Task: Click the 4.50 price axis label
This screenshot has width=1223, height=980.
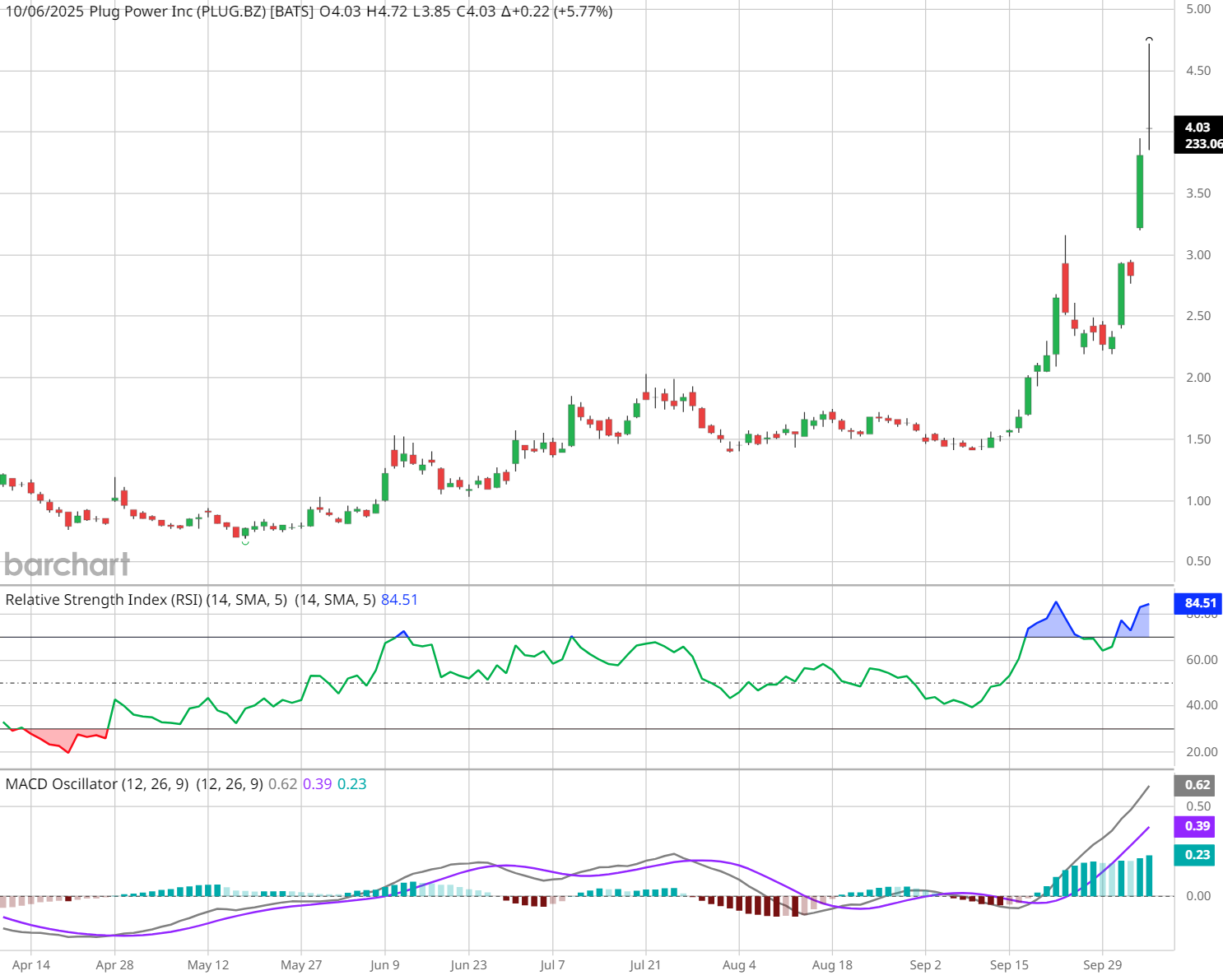Action: click(1198, 71)
